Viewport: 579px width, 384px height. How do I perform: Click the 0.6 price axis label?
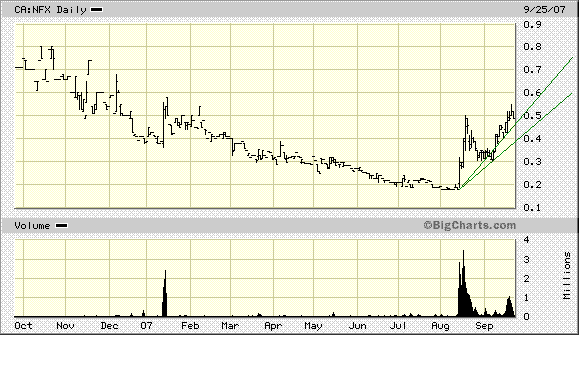point(532,93)
